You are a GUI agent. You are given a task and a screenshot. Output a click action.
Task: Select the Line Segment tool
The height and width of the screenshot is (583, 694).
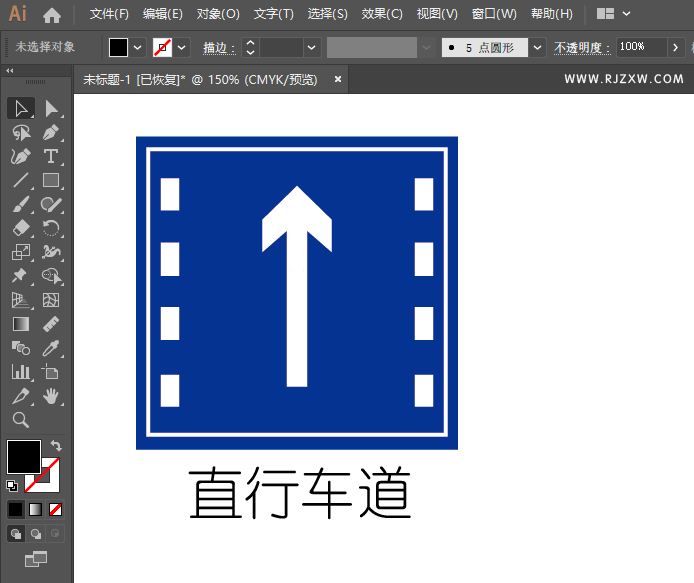[x=20, y=180]
